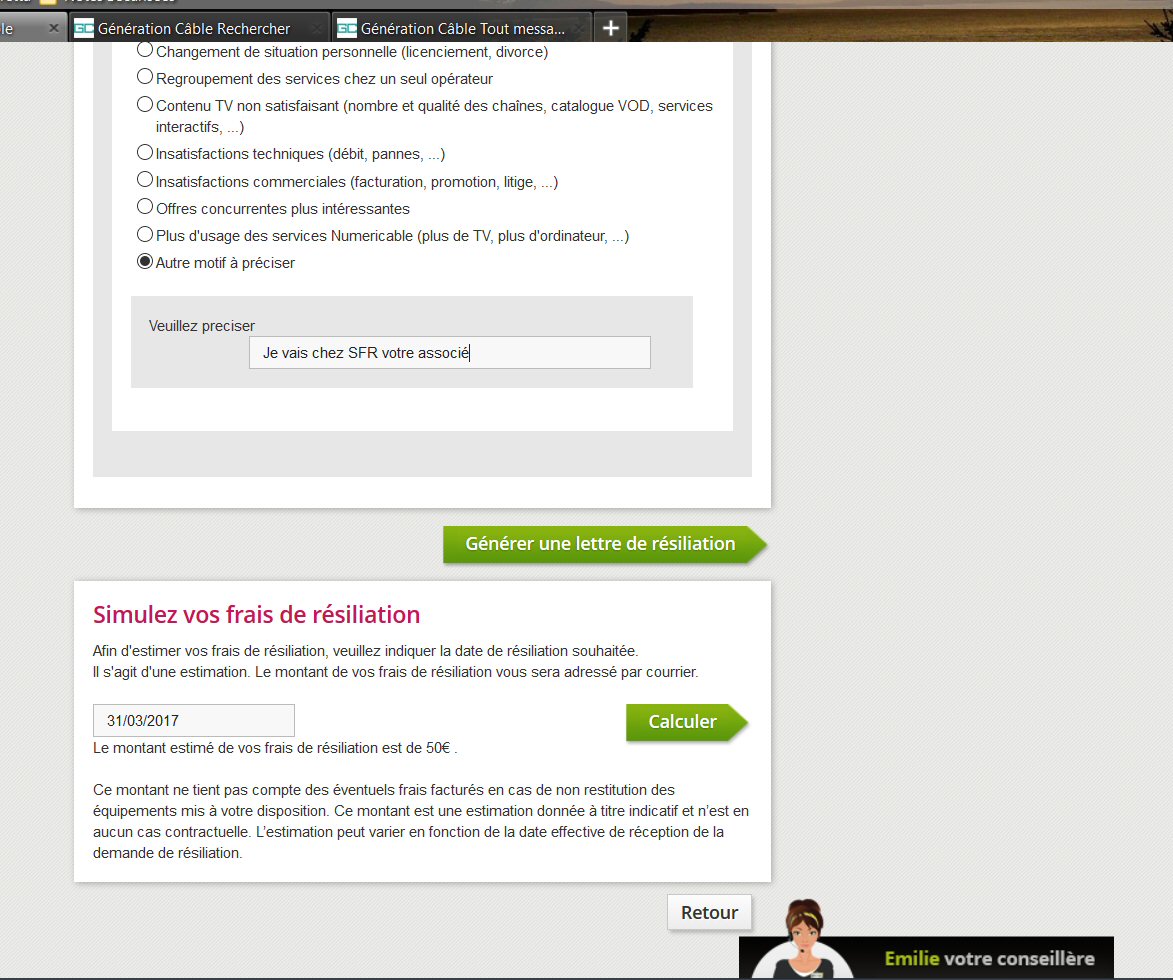Close the Génération Câble Tout messa... tab
This screenshot has height=980, width=1173.
581,29
